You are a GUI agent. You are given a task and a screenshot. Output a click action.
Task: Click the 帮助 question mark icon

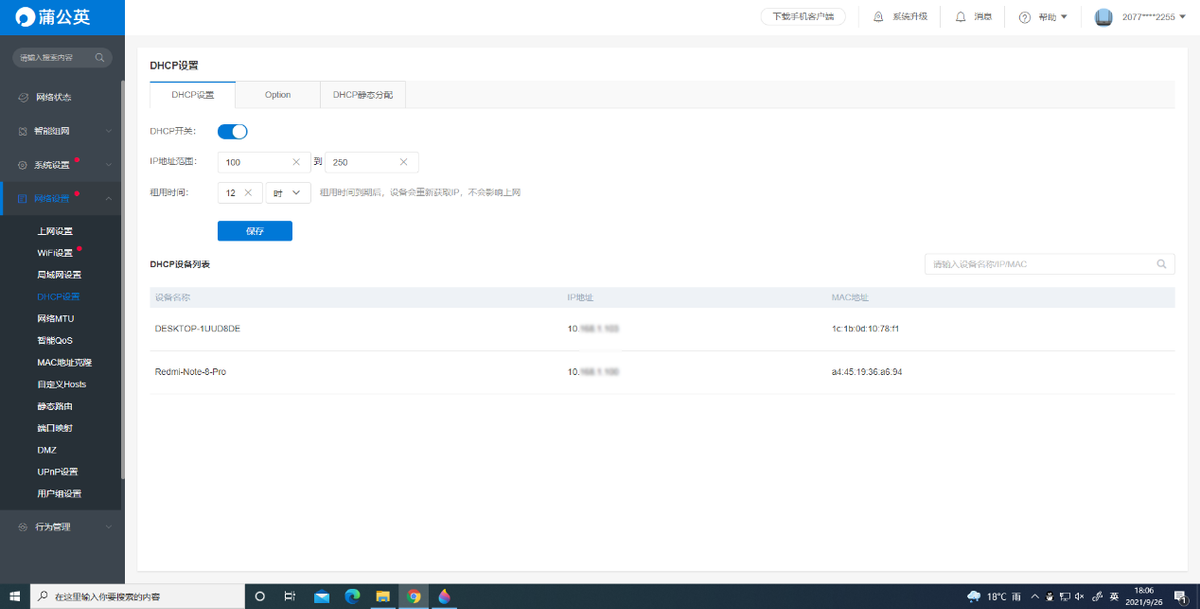click(1025, 17)
